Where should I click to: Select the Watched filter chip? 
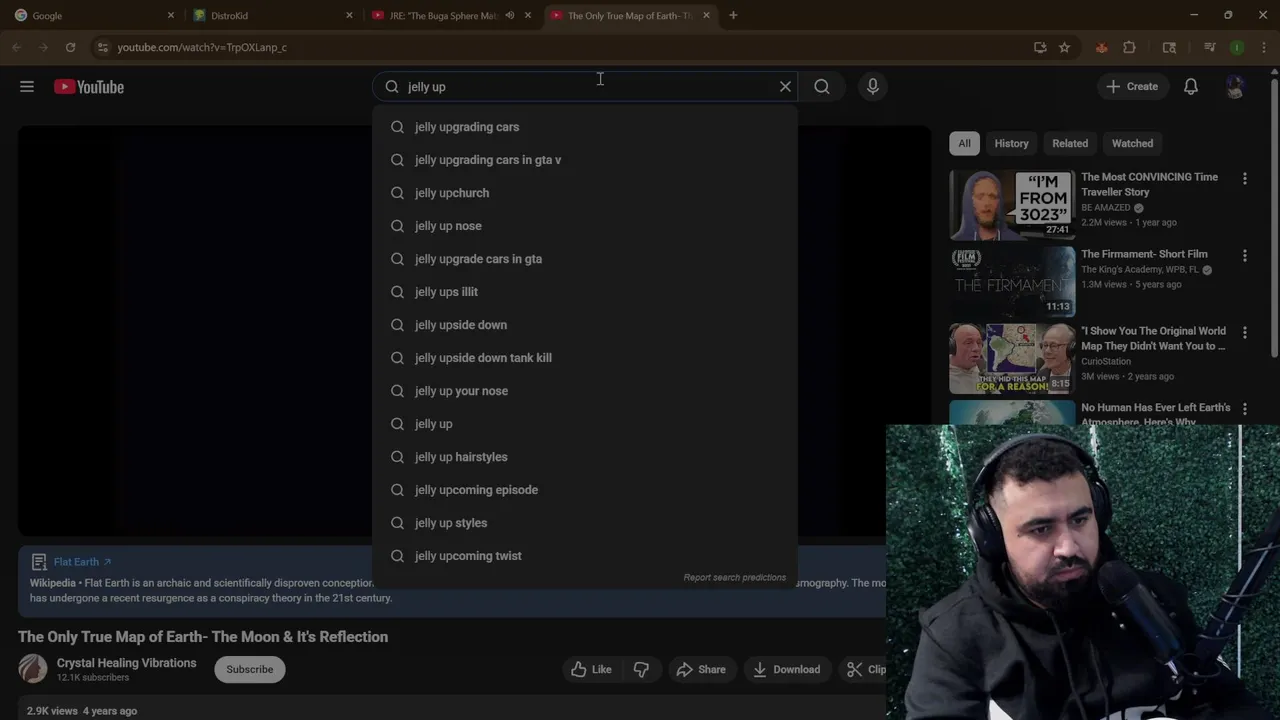[1132, 143]
